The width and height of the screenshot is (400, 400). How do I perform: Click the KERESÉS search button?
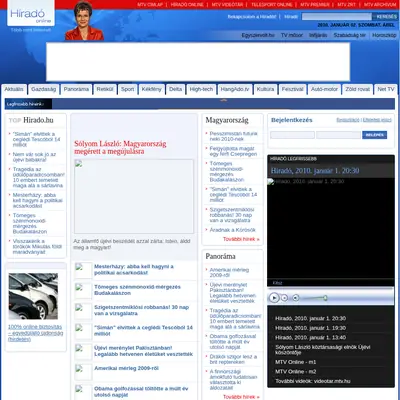(386, 17)
